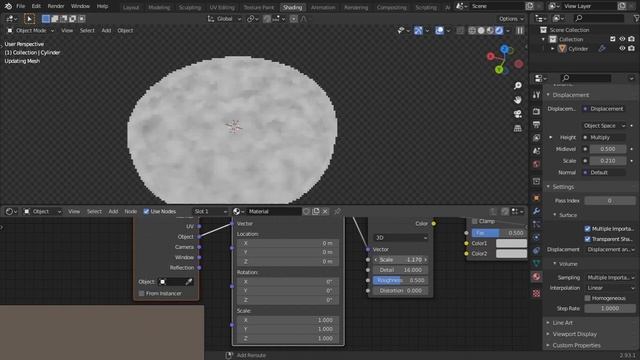
Task: Select the tweak select tool icon
Action: click(x=29, y=19)
